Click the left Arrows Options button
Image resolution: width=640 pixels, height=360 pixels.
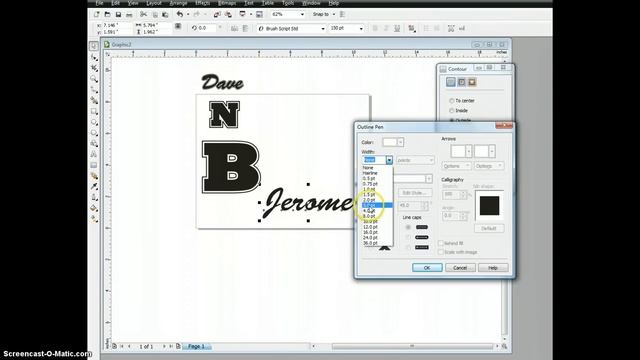(456, 166)
